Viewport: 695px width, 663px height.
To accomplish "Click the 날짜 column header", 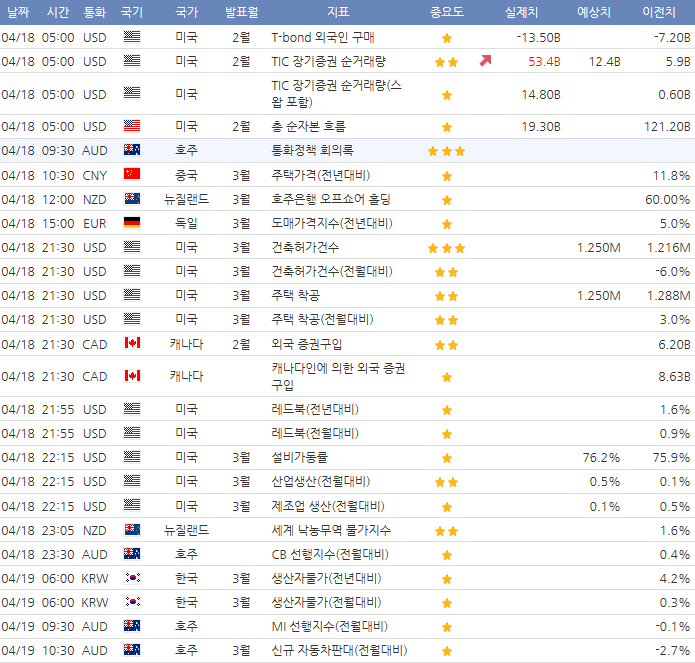I will click(18, 12).
